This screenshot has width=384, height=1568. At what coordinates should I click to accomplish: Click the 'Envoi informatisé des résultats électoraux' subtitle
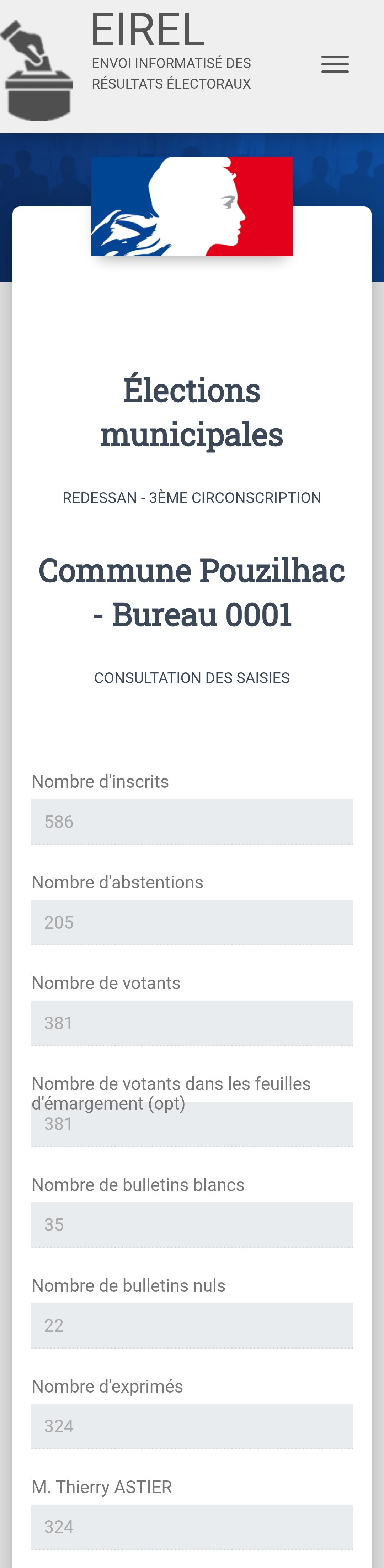[171, 73]
